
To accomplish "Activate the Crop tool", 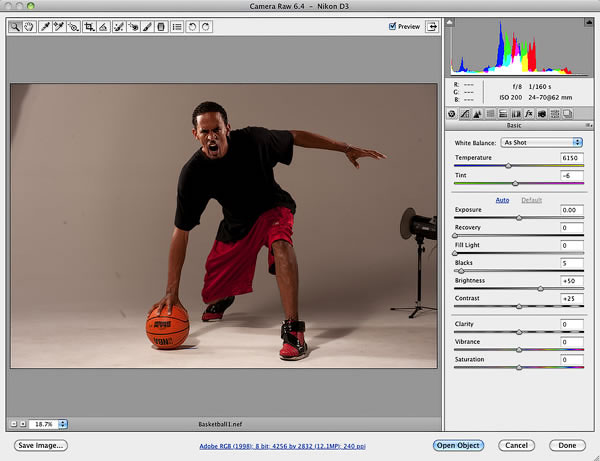I will pyautogui.click(x=90, y=27).
